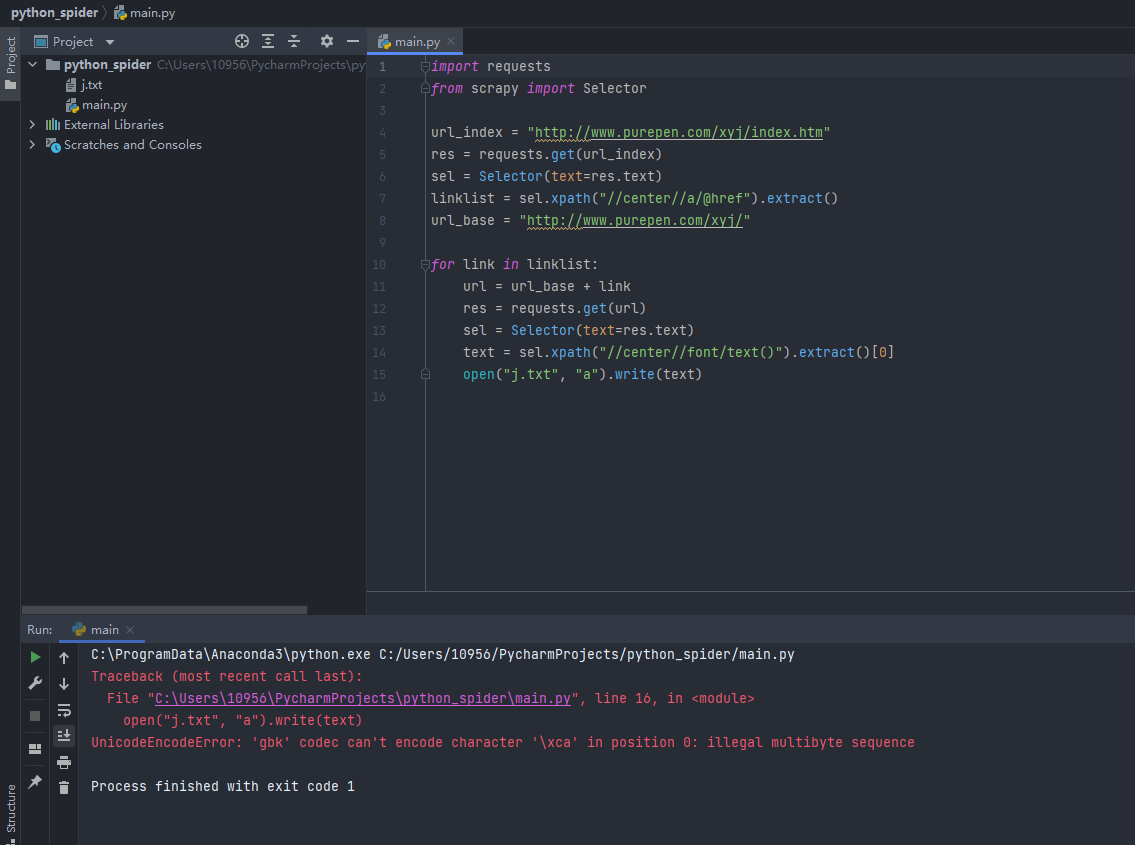1135x845 pixels.
Task: Expand Scratches and Consoles node
Action: pos(32,145)
